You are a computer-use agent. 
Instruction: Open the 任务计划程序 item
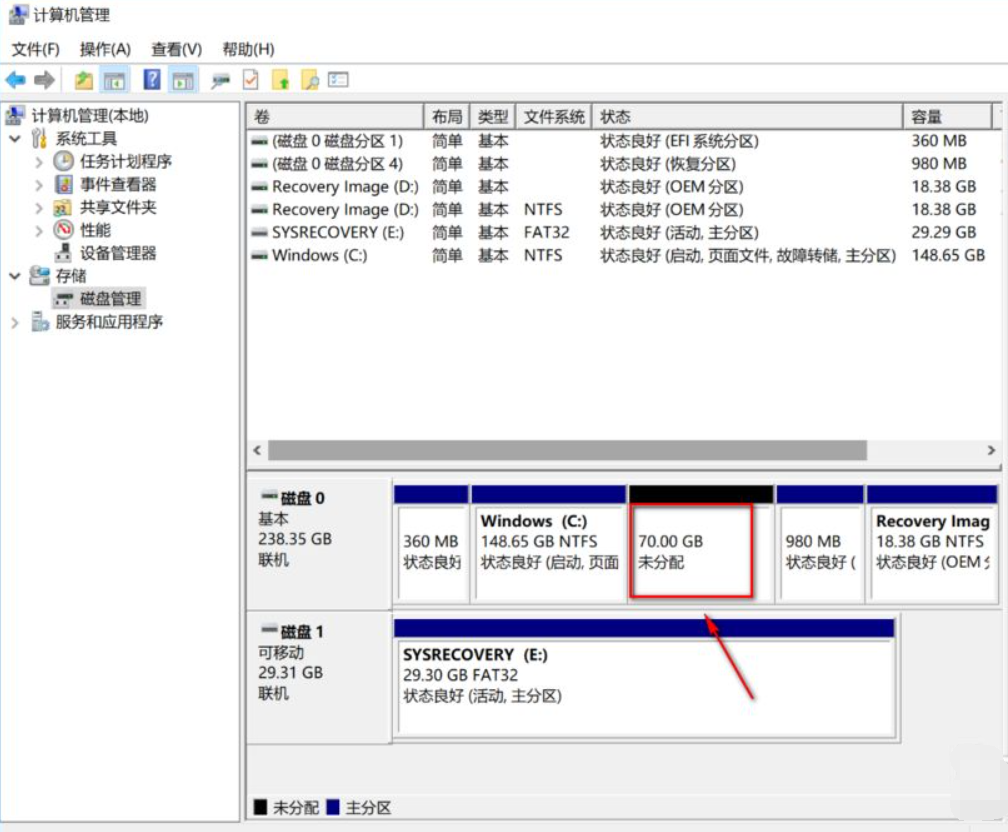tap(125, 160)
